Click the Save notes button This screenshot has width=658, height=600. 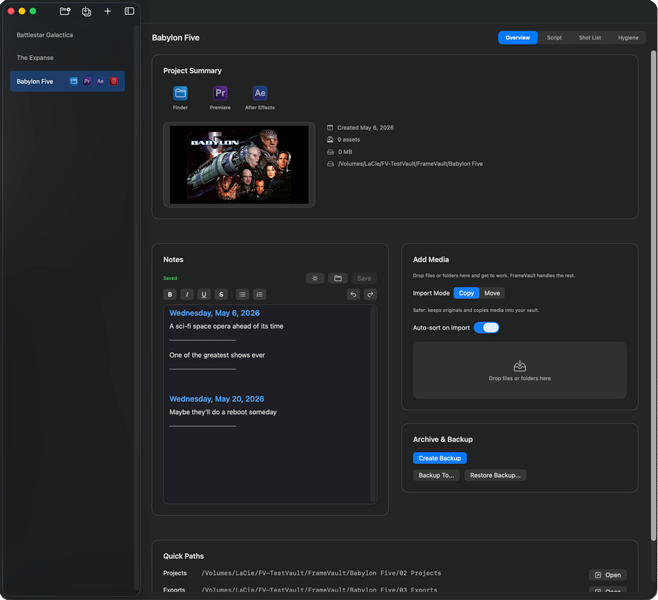pyautogui.click(x=364, y=278)
